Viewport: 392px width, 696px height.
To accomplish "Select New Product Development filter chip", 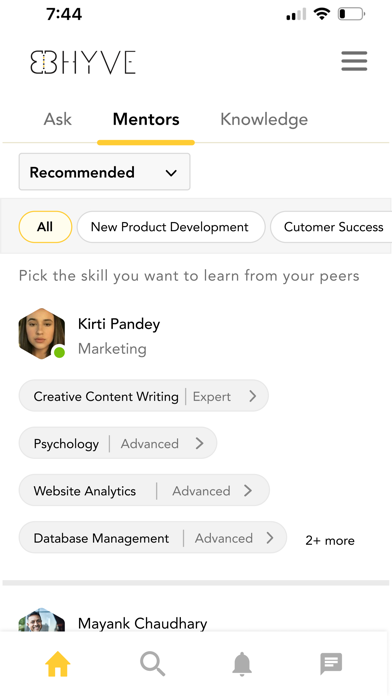I will point(171,227).
